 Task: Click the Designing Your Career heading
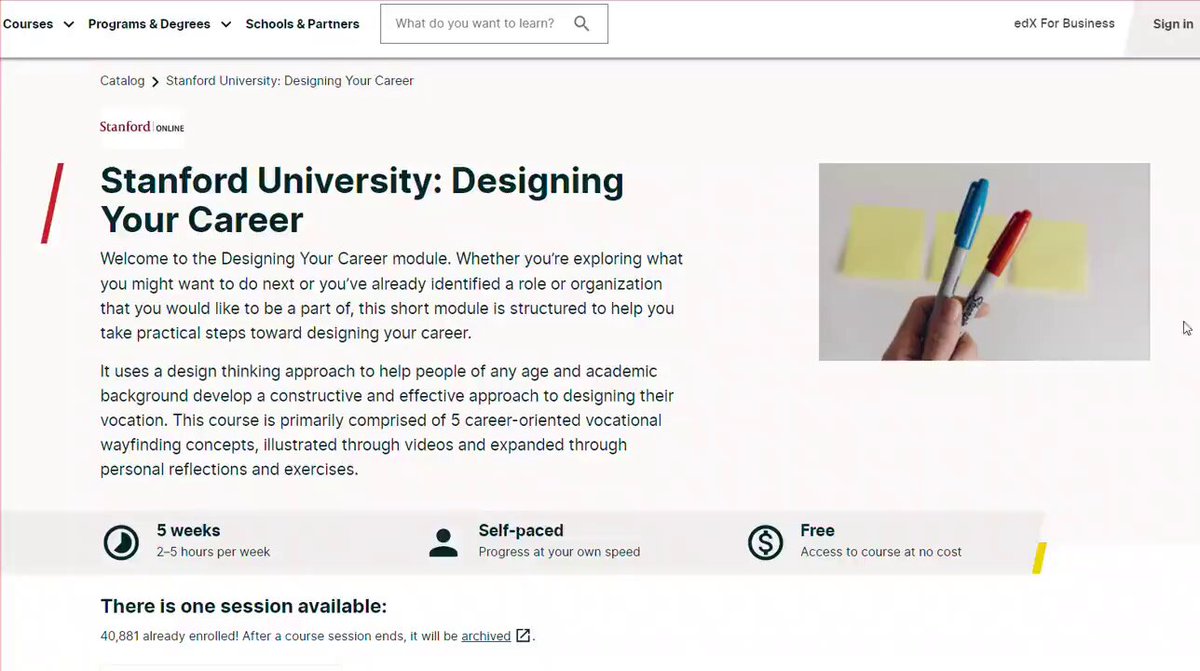[x=362, y=199]
